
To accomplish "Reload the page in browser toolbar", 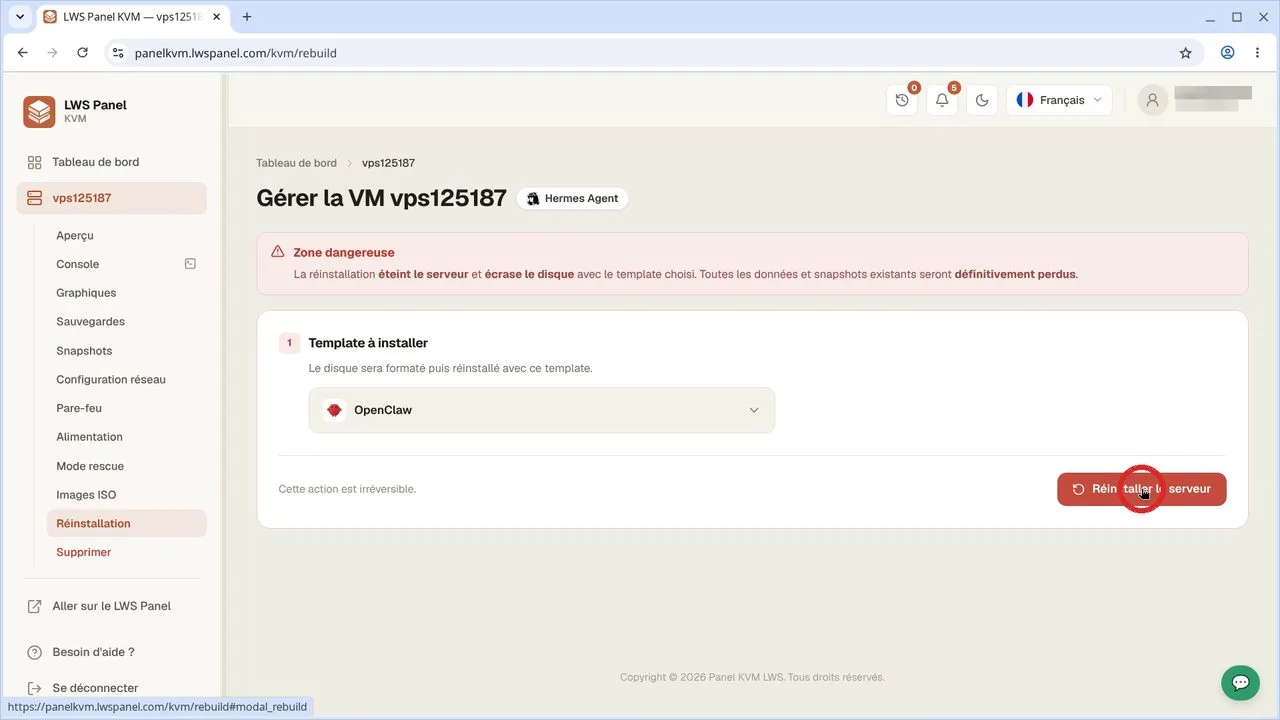I will pyautogui.click(x=82, y=53).
